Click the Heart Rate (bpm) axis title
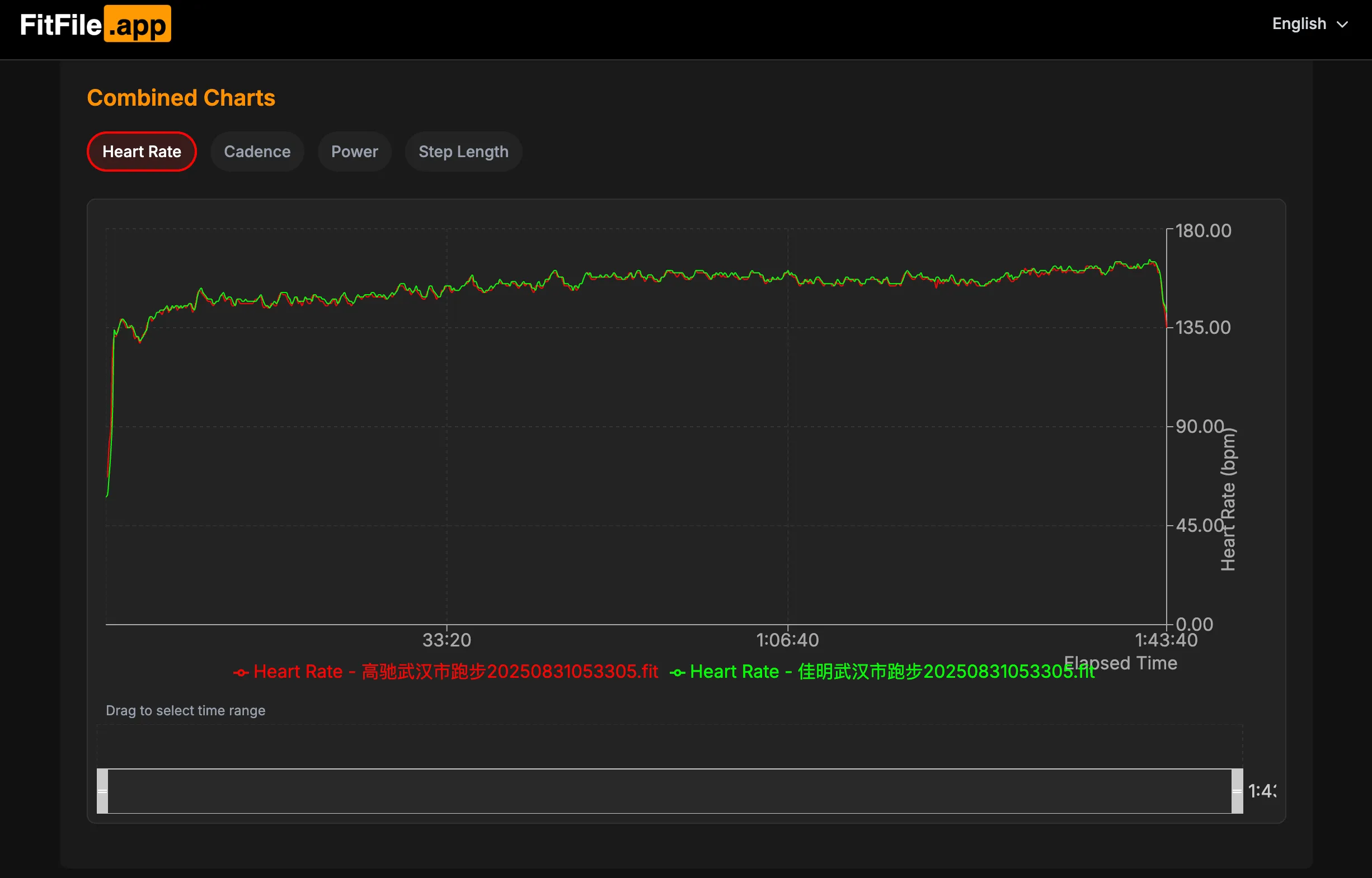 [x=1228, y=499]
